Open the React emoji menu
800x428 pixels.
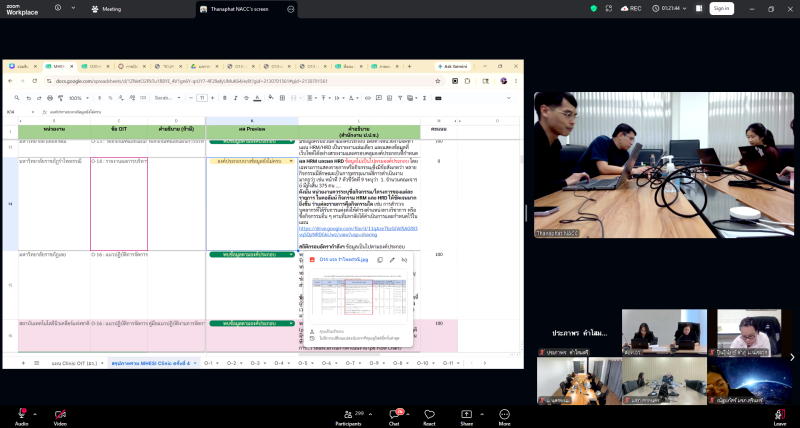pos(430,417)
